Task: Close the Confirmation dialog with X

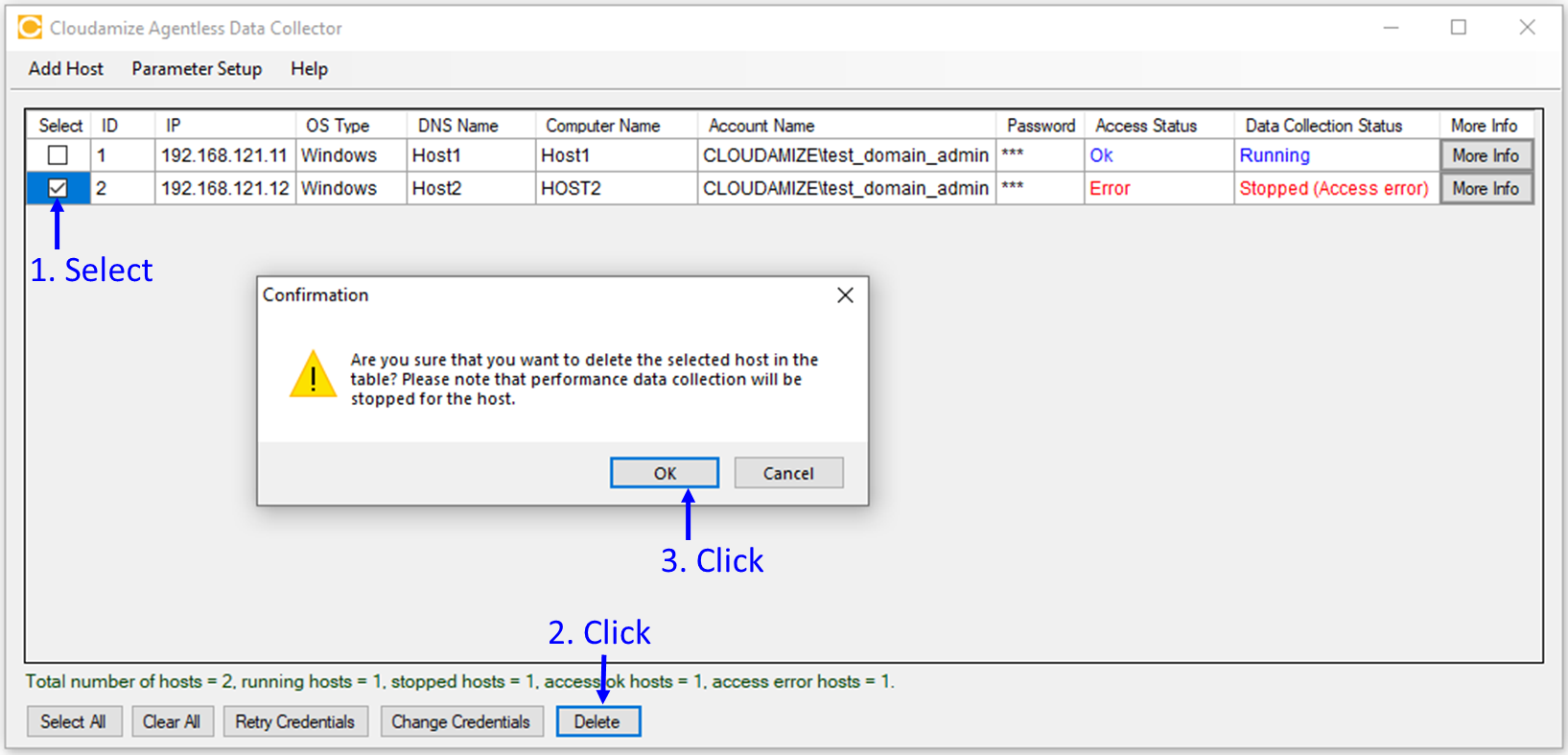Action: (845, 295)
